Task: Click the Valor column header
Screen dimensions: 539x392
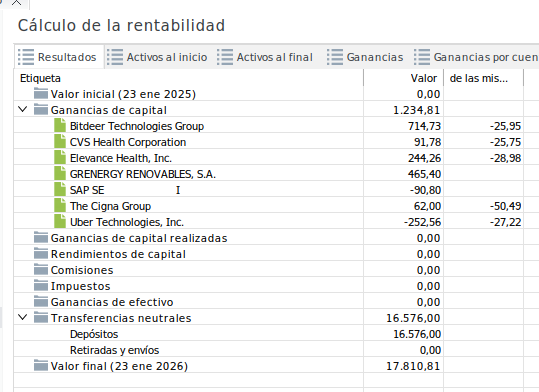Action: click(404, 78)
